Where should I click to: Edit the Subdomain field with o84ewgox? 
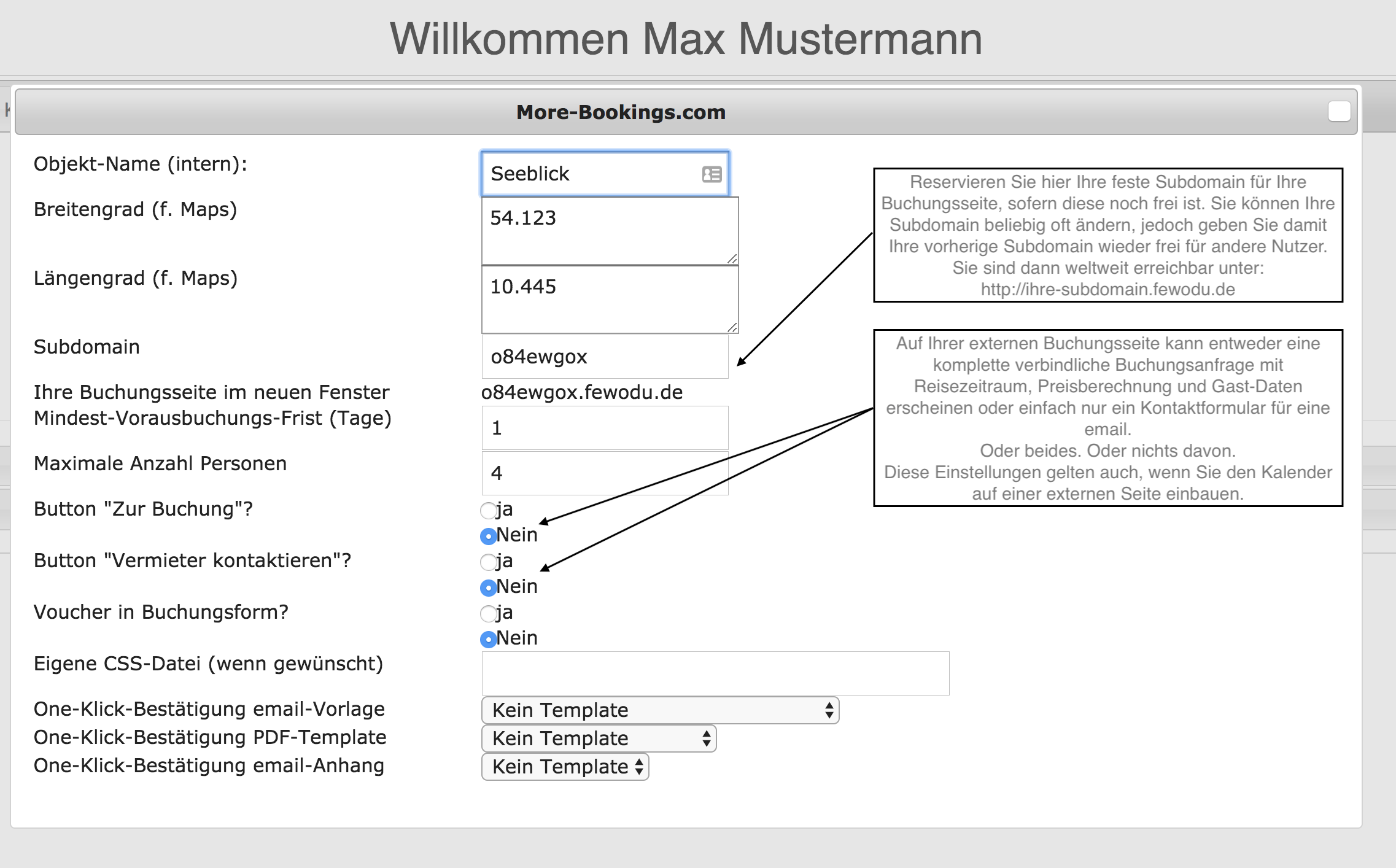pos(605,357)
